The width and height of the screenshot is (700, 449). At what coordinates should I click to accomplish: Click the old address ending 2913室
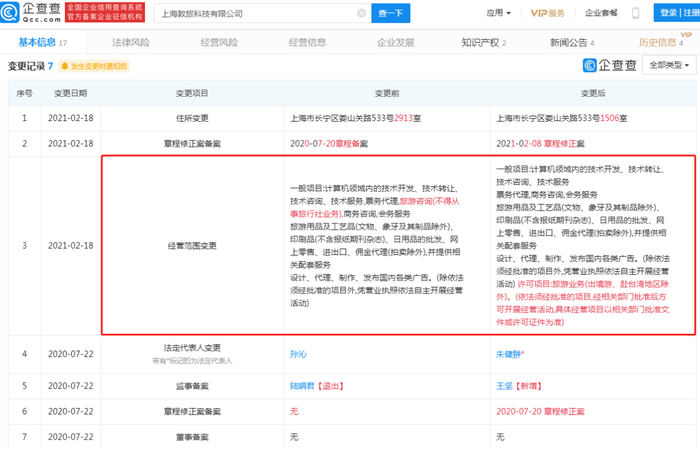355,118
